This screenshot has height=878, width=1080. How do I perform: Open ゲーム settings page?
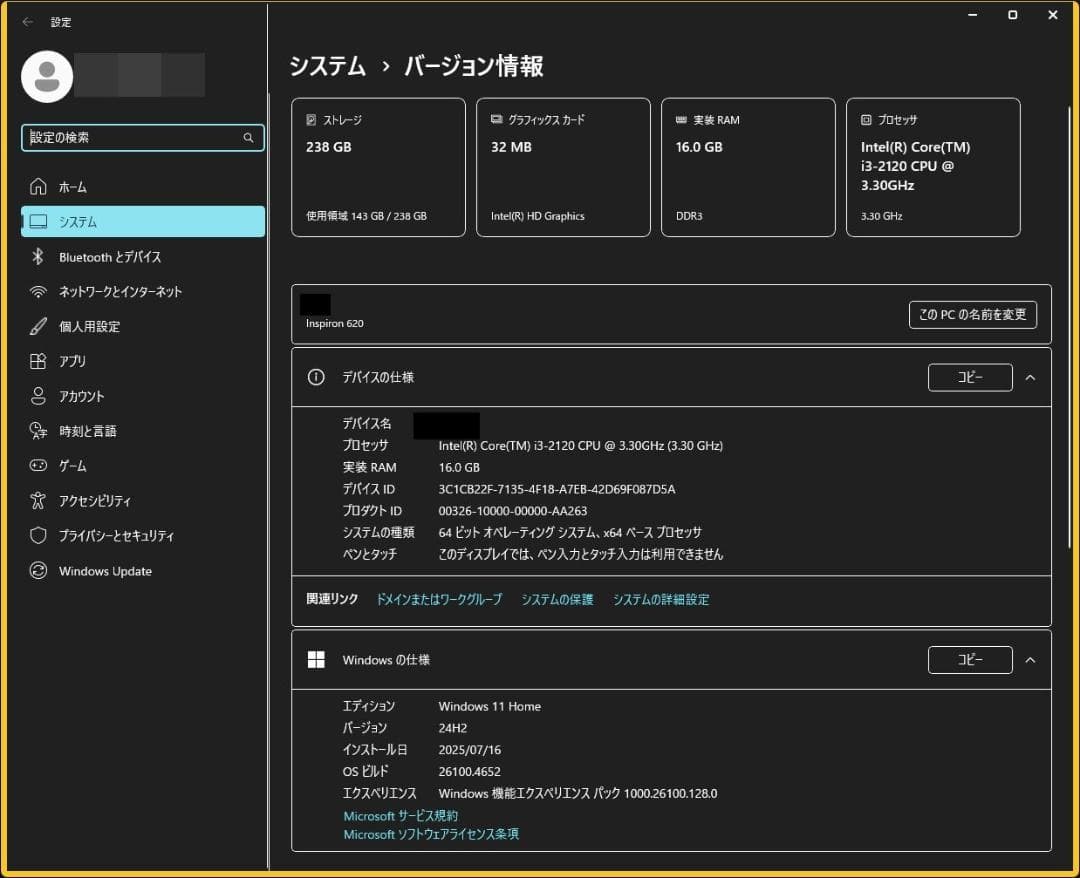(143, 466)
